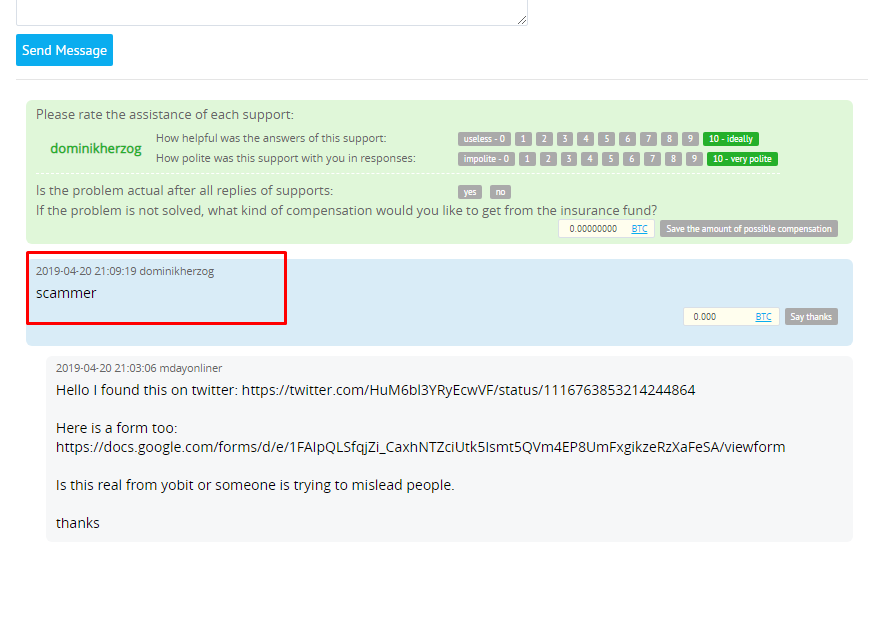Rate helpfulness as 6
Screen dimensions: 871x628
[628, 139]
